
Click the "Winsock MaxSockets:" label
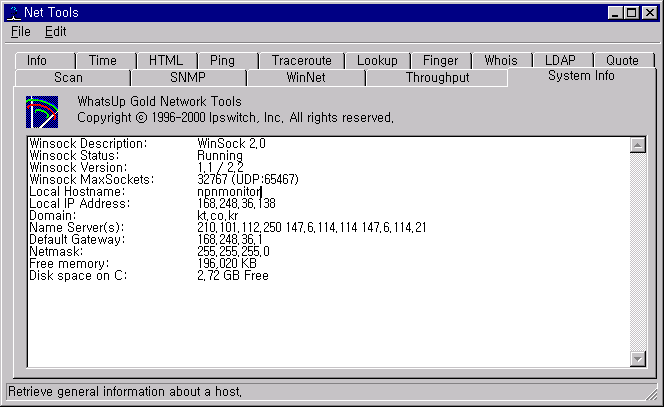coord(91,180)
